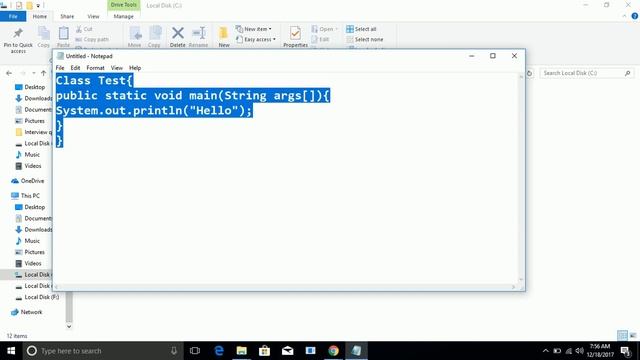Viewport: 640px width, 360px height.
Task: Click Pin to Quick access icon
Action: (x=18, y=33)
